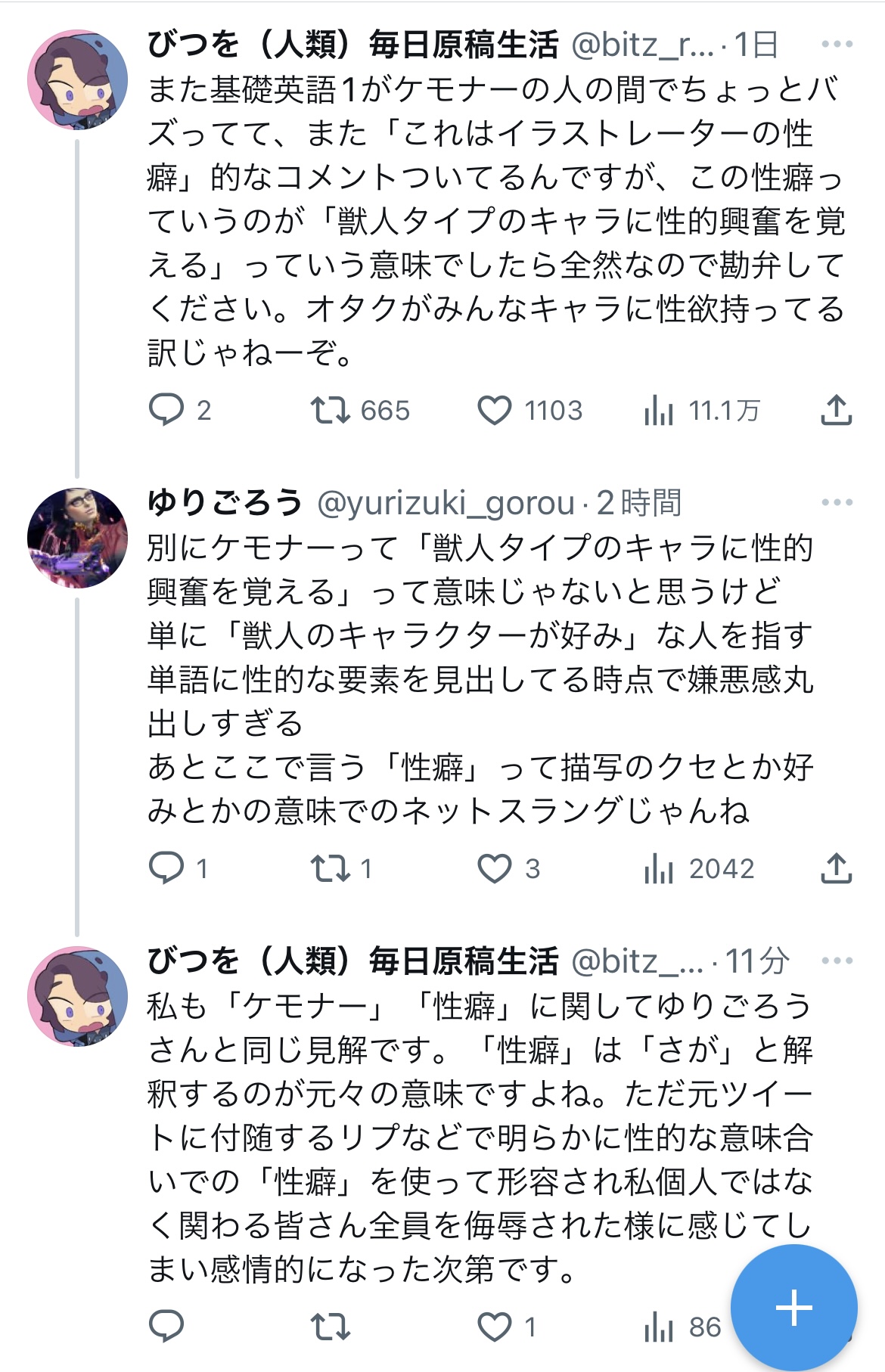The image size is (885, 1372).
Task: Like the tweet with 1103 likes
Action: pyautogui.click(x=495, y=410)
